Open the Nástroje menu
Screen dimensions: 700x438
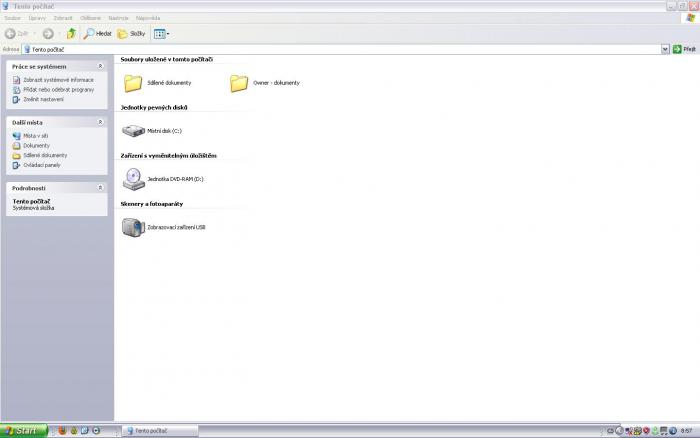point(118,18)
